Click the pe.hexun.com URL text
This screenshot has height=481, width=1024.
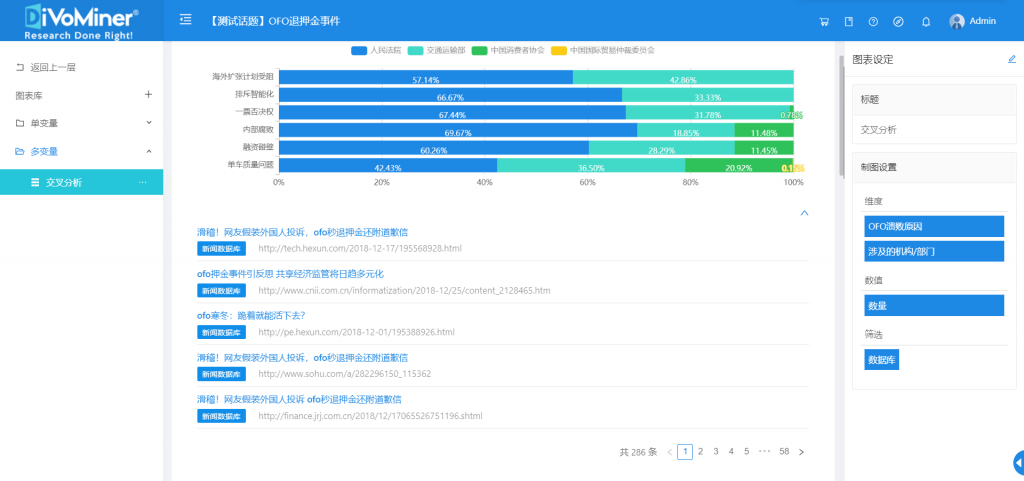coord(356,332)
